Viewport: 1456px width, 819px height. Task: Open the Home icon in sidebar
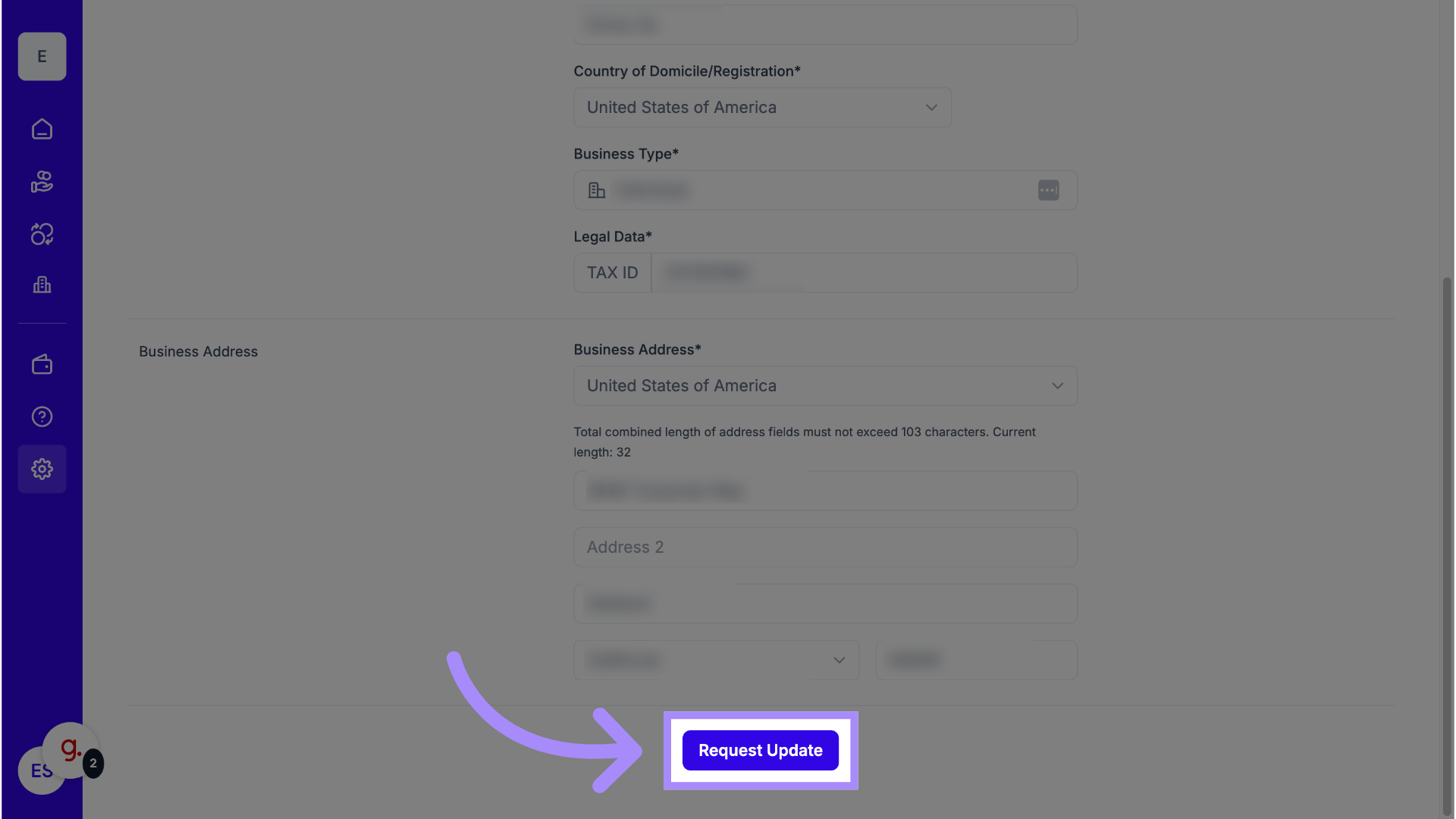[42, 129]
